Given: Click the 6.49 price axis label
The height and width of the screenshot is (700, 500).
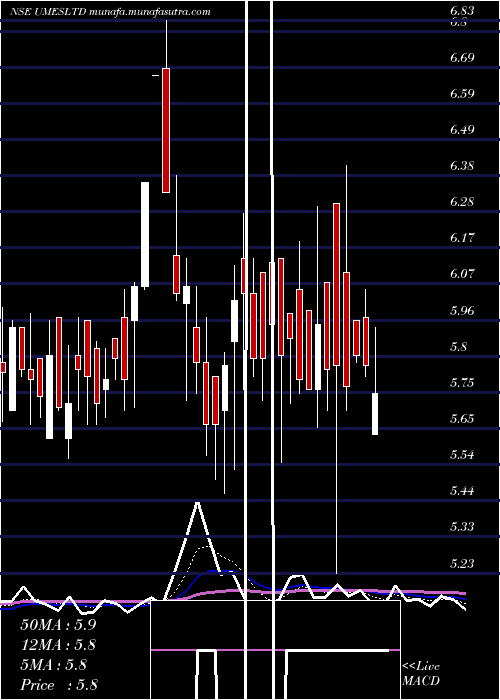Looking at the screenshot, I should (x=462, y=129).
